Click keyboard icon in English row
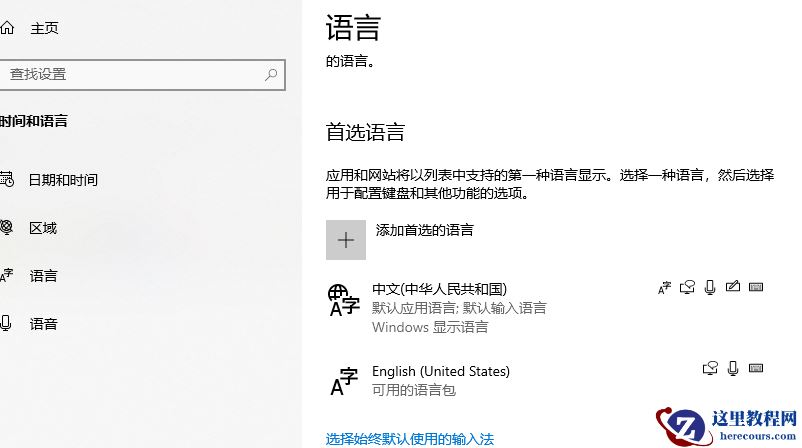This screenshot has width=802, height=448. (756, 368)
